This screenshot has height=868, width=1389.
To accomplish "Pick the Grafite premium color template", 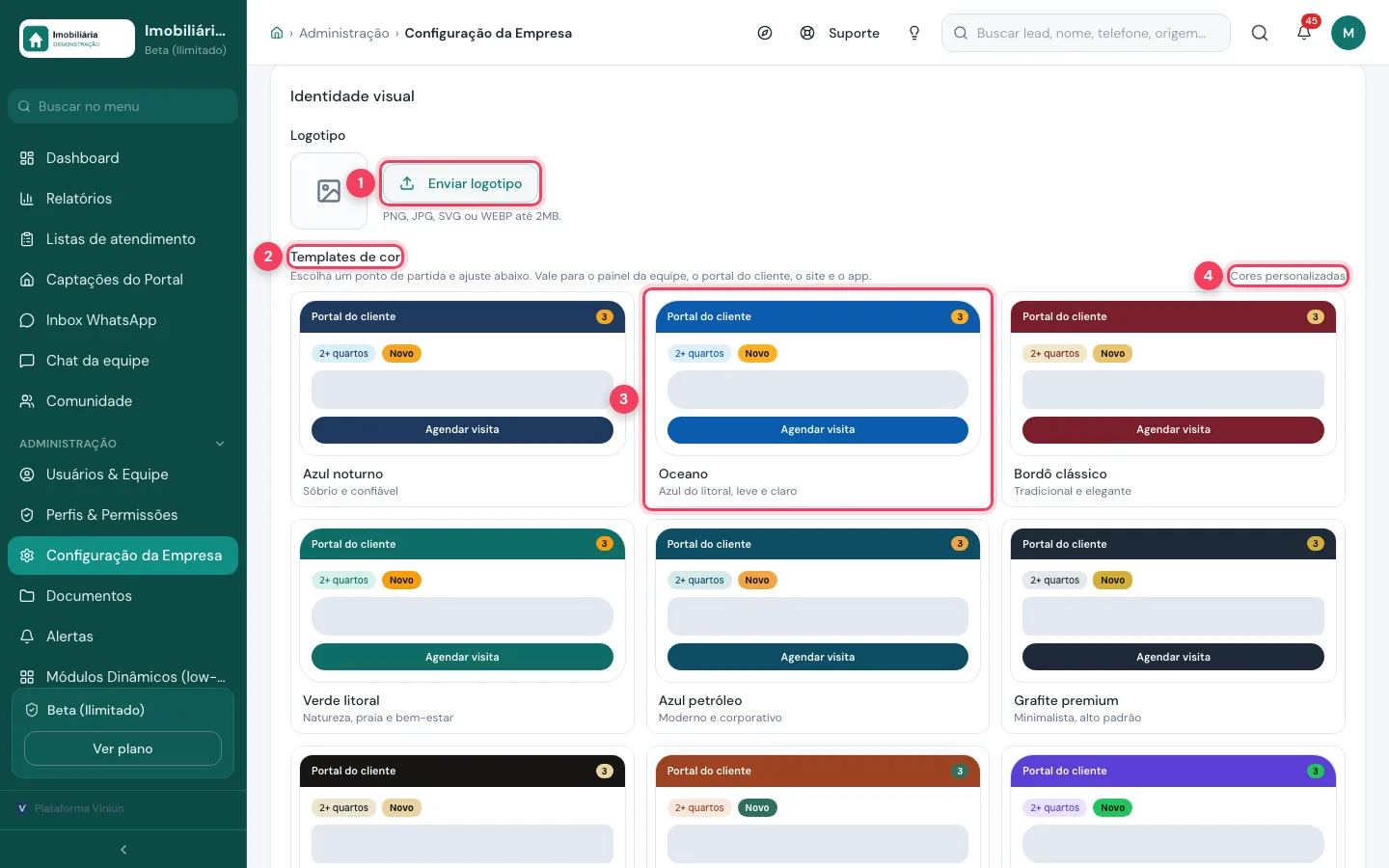I will [x=1173, y=627].
